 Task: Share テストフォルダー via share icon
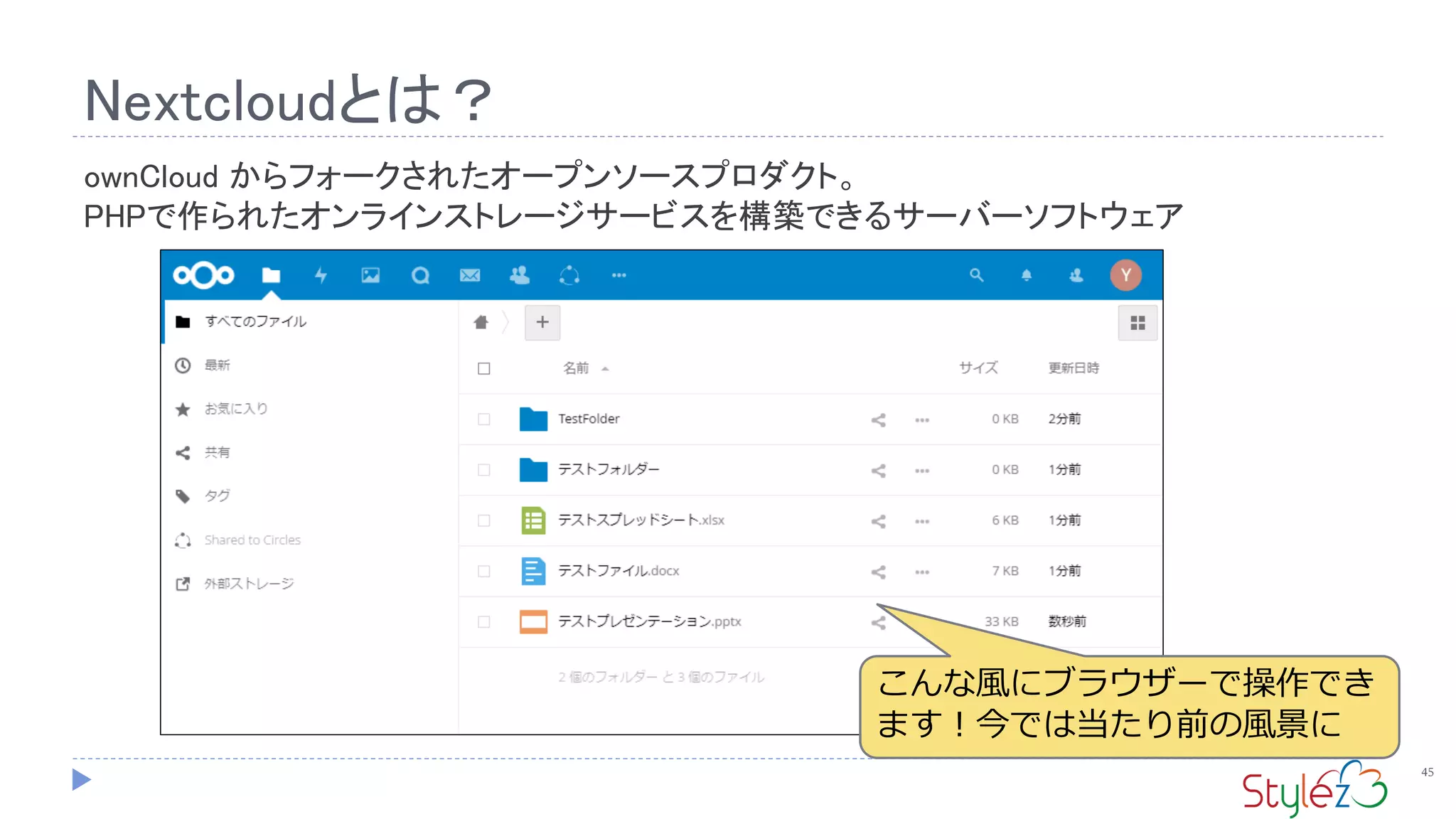[879, 471]
